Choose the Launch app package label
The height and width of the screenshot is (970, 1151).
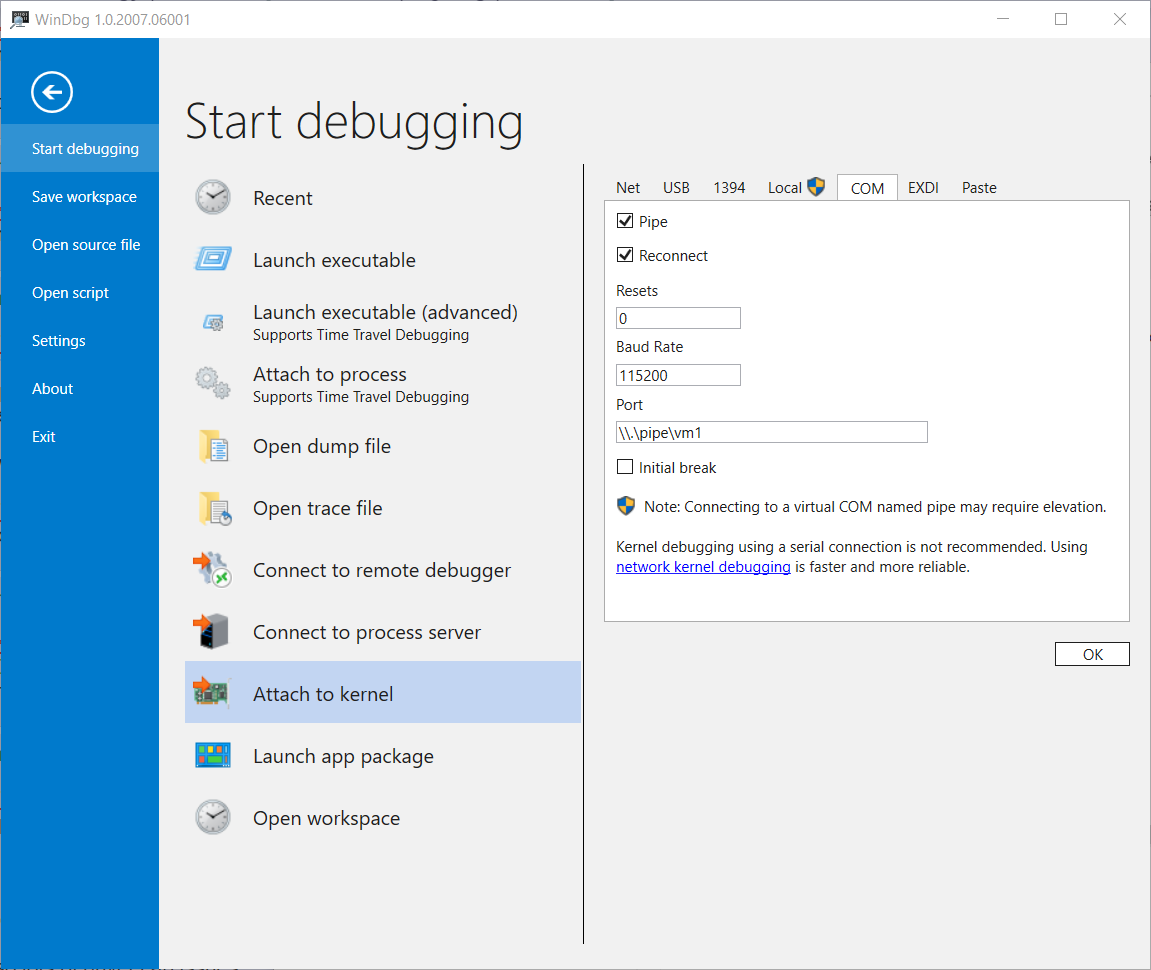coord(343,756)
